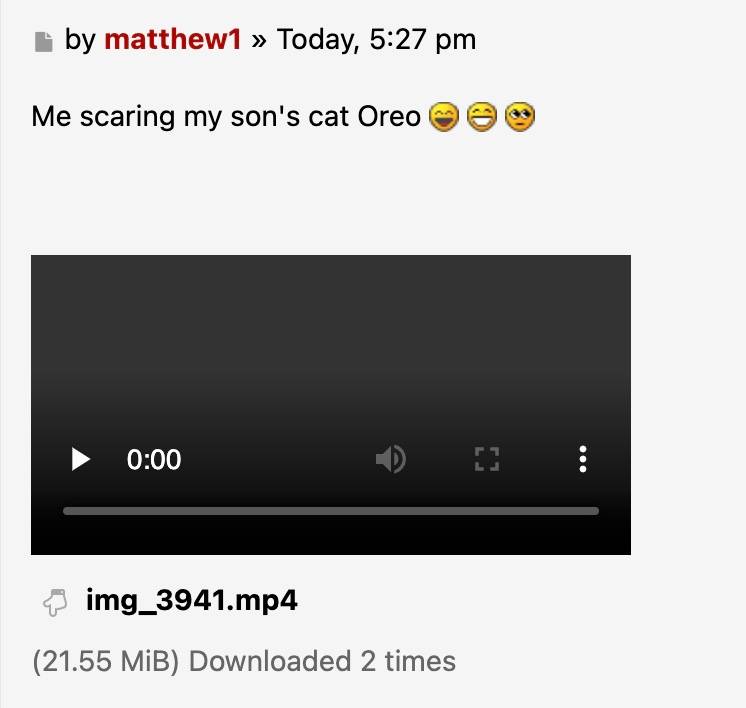Click the "Today, 5:27 pm" post time
The image size is (746, 708).
376,40
